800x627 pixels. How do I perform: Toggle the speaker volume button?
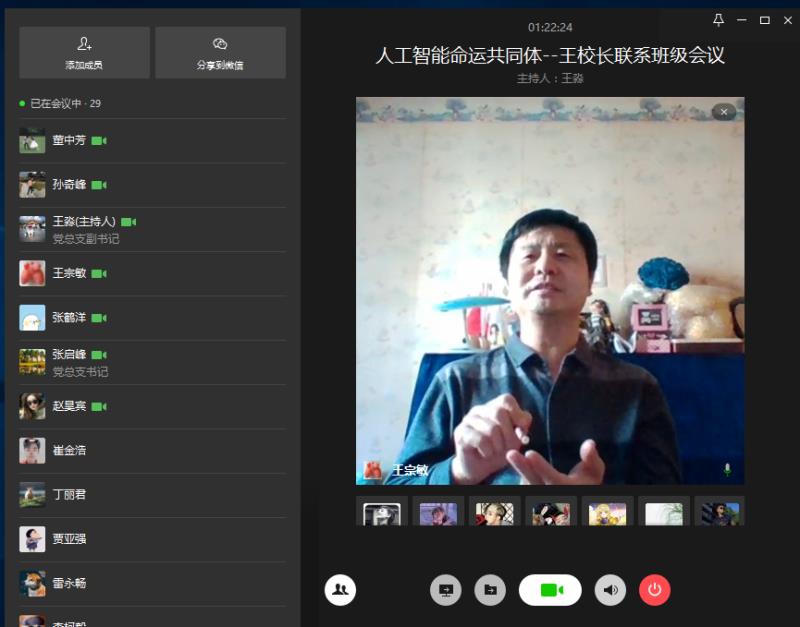pos(610,590)
